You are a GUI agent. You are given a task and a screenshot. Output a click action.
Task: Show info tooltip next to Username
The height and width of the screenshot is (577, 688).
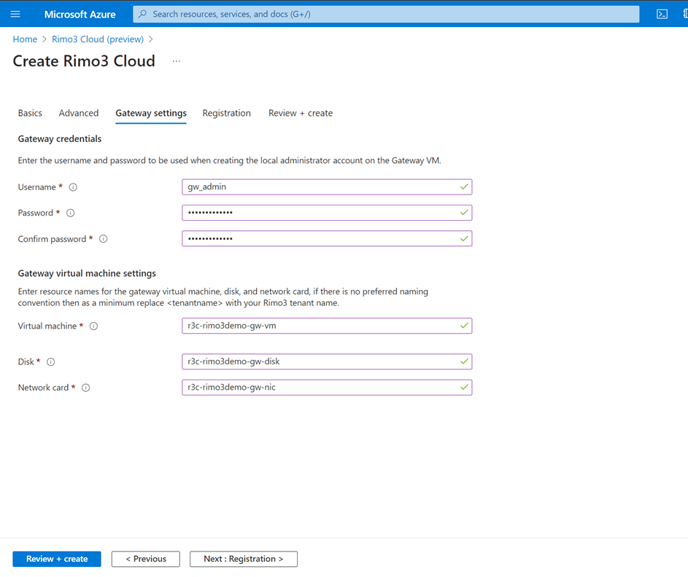click(73, 187)
